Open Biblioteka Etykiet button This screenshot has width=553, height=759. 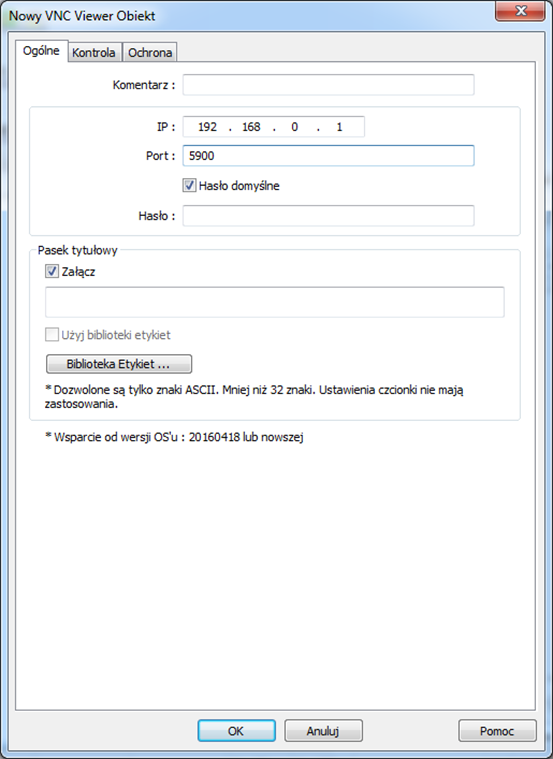(119, 364)
